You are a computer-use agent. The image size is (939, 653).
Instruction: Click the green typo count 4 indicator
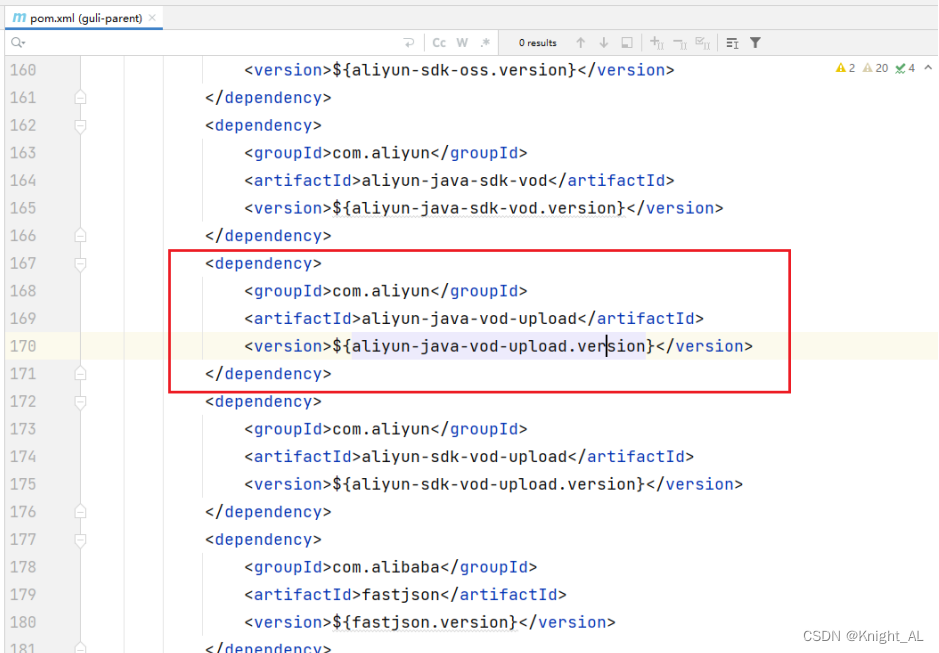point(905,68)
